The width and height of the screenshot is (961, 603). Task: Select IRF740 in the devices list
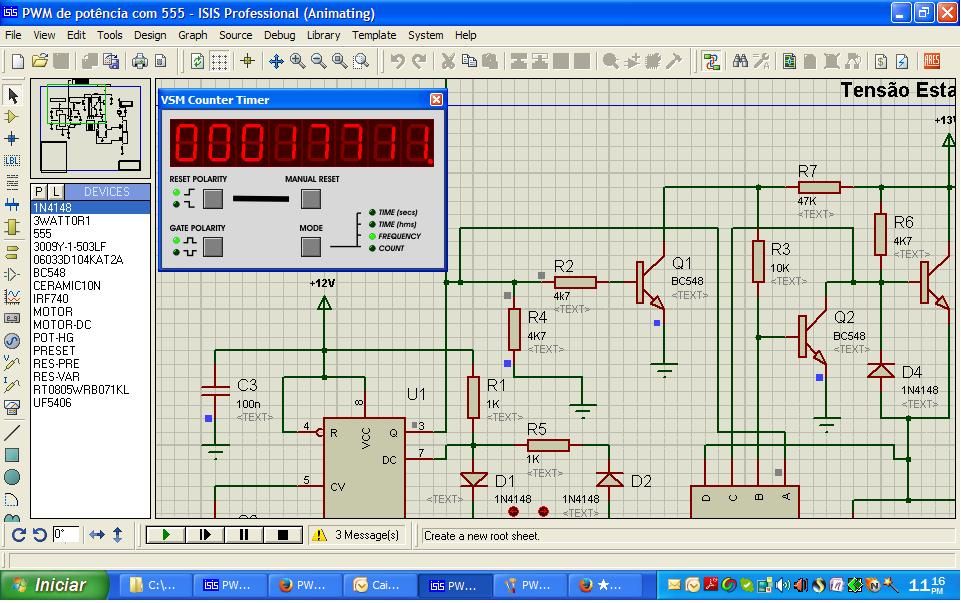pyautogui.click(x=91, y=298)
